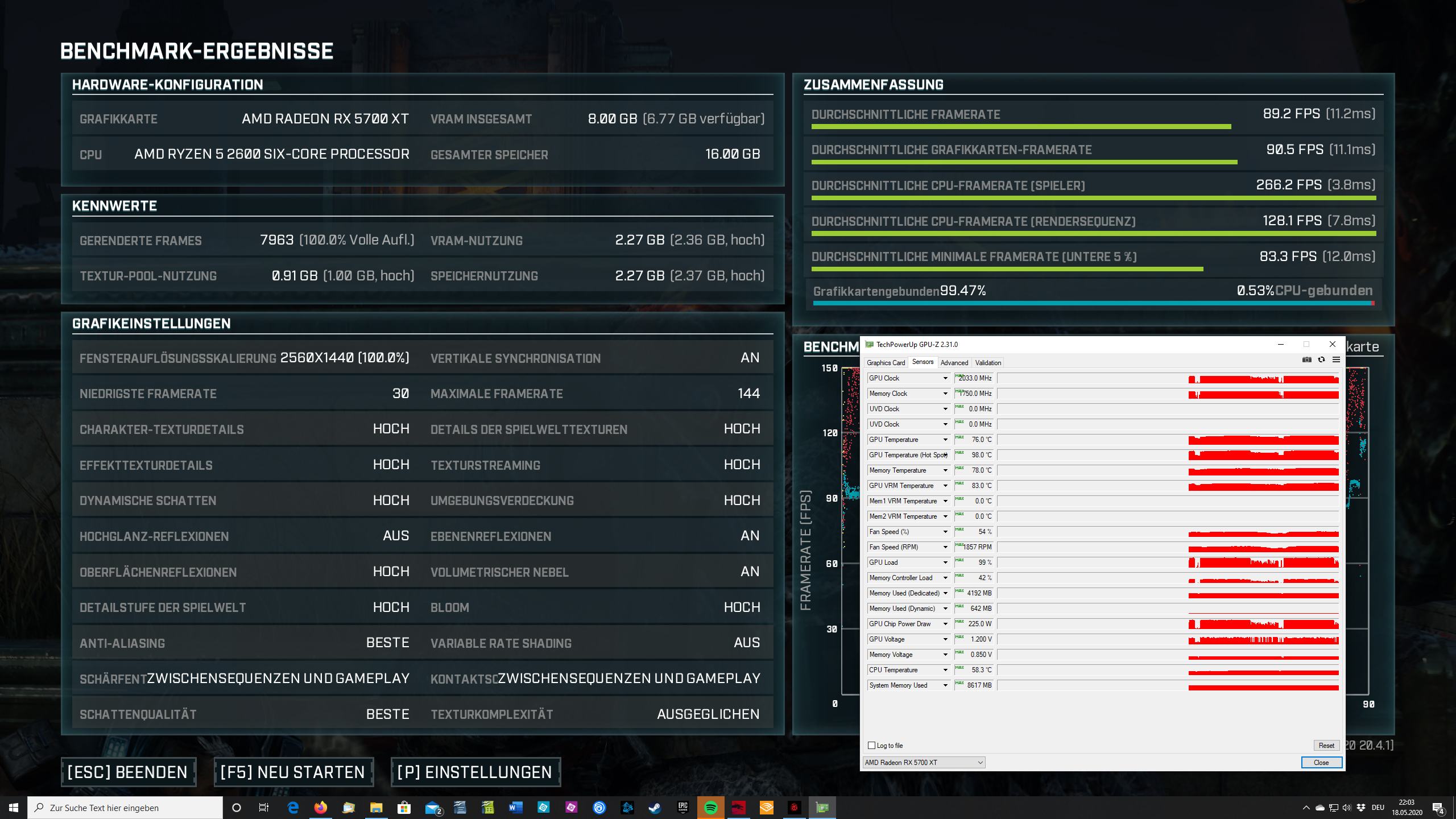Open the Audible app on the taskbar
Viewport: 1456px width, 819px height.
click(x=767, y=808)
